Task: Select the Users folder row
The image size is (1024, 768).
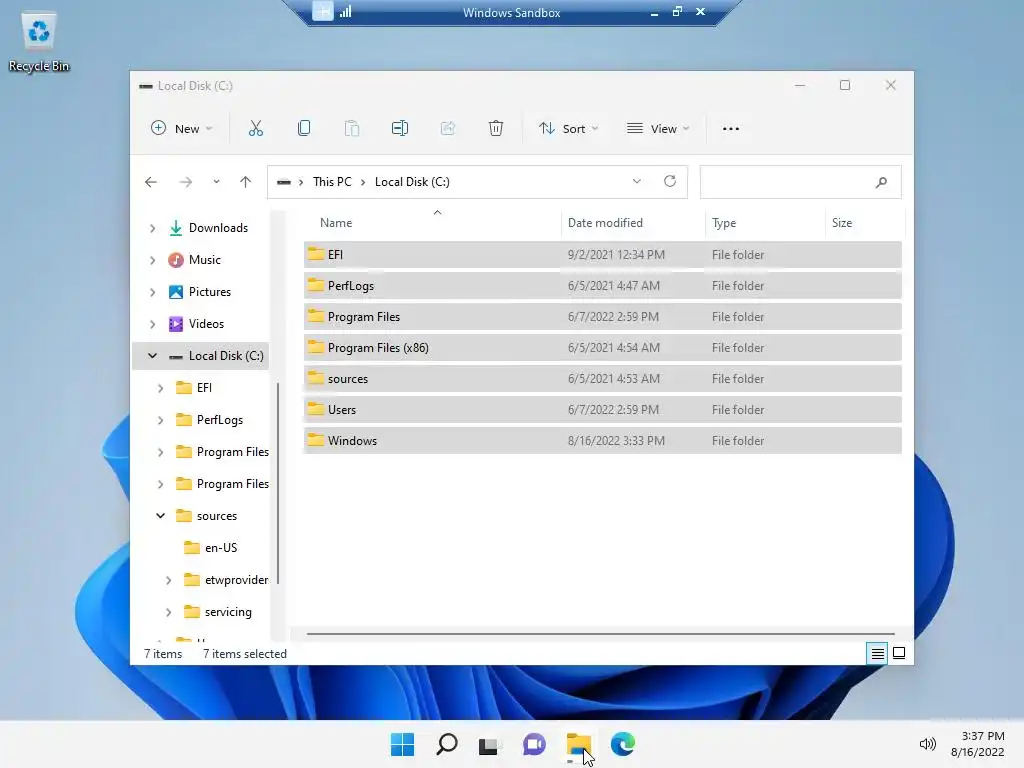Action: point(602,410)
